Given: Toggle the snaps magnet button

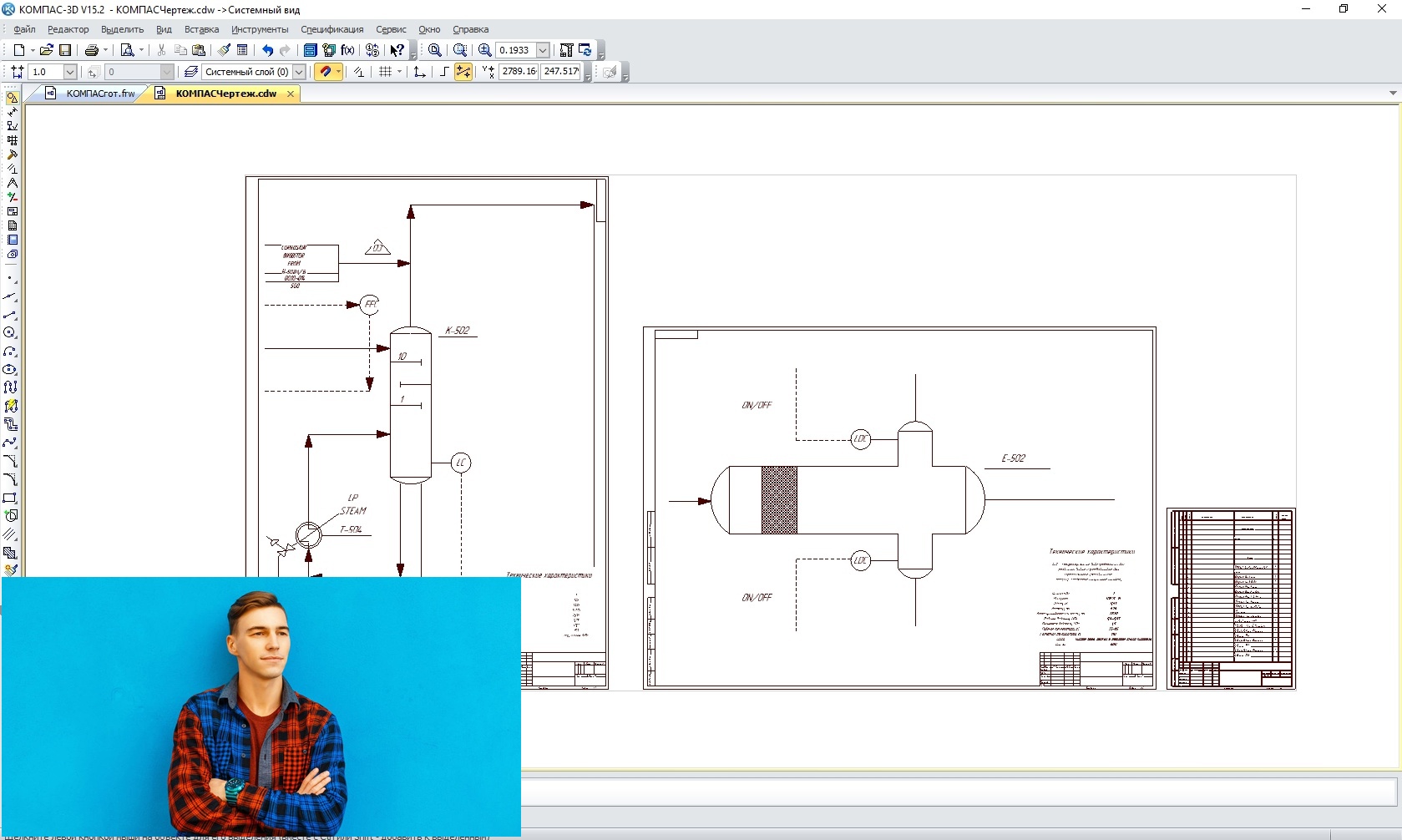Looking at the screenshot, I should tap(324, 72).
